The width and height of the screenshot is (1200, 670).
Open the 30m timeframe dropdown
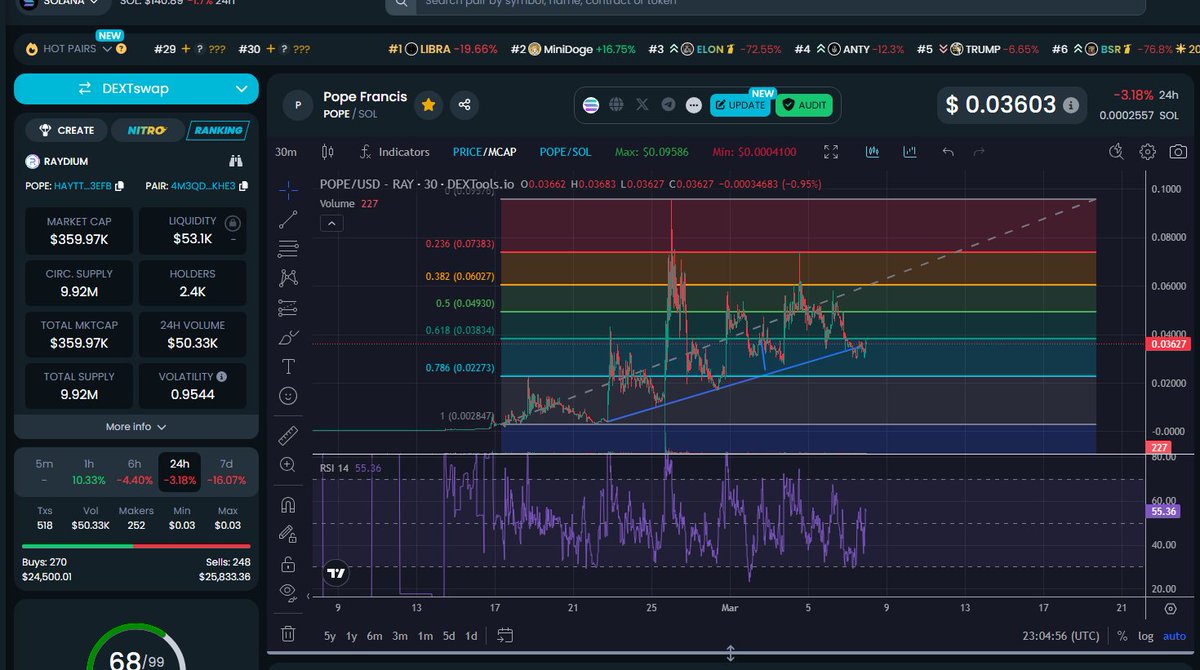tap(287, 152)
